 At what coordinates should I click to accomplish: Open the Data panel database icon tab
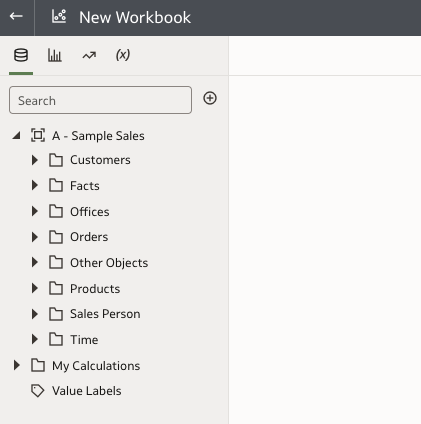(x=21, y=55)
